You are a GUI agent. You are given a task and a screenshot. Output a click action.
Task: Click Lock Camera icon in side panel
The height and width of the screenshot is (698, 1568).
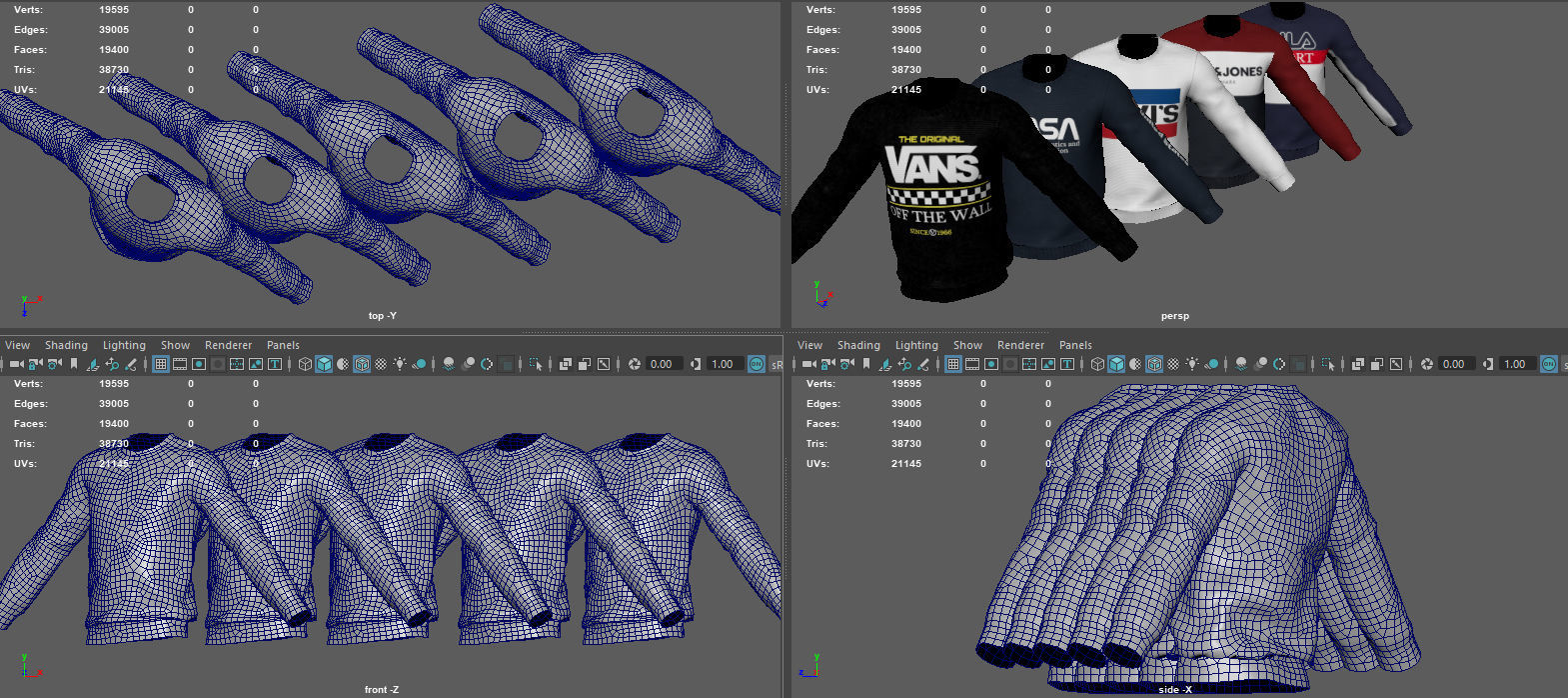click(827, 364)
